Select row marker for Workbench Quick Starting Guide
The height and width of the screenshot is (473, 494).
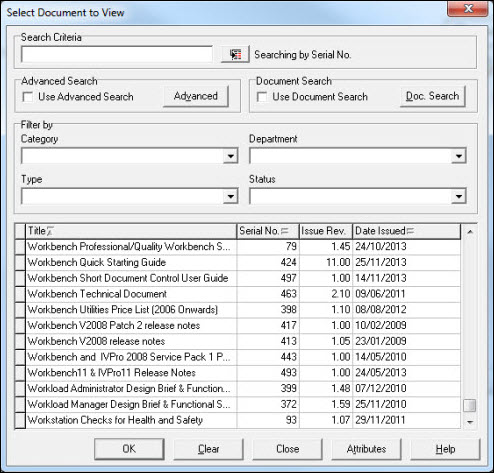click(20, 262)
